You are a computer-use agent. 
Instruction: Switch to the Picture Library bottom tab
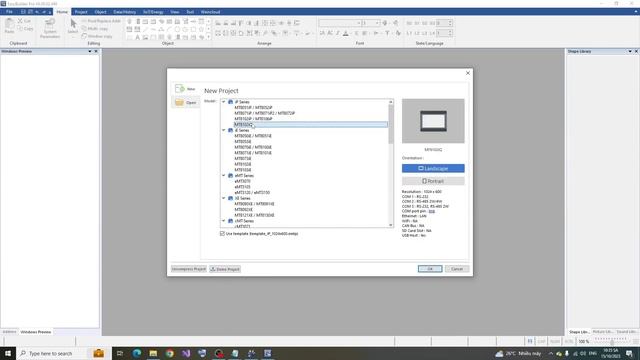tap(603, 332)
